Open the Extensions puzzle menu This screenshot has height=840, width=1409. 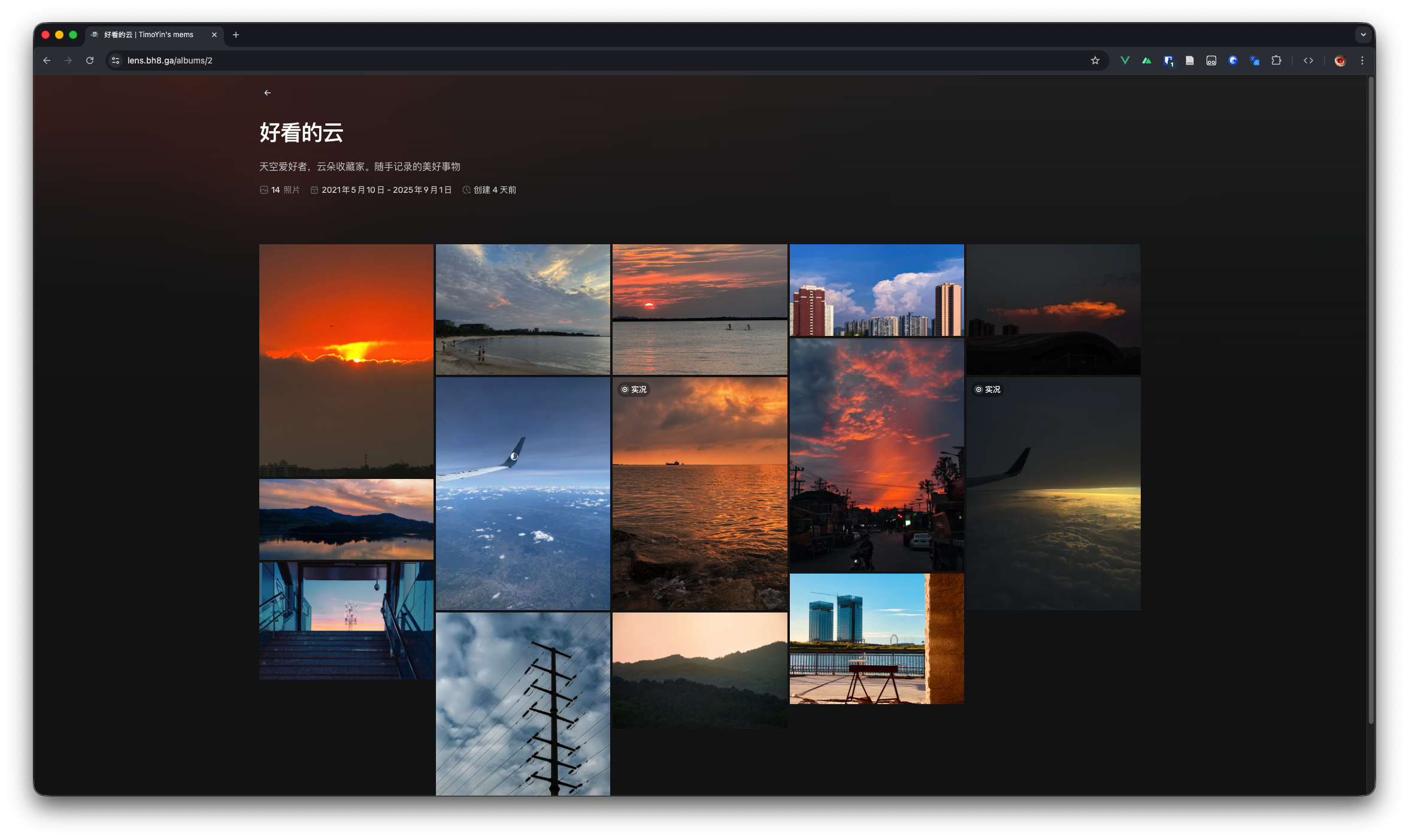pos(1276,60)
